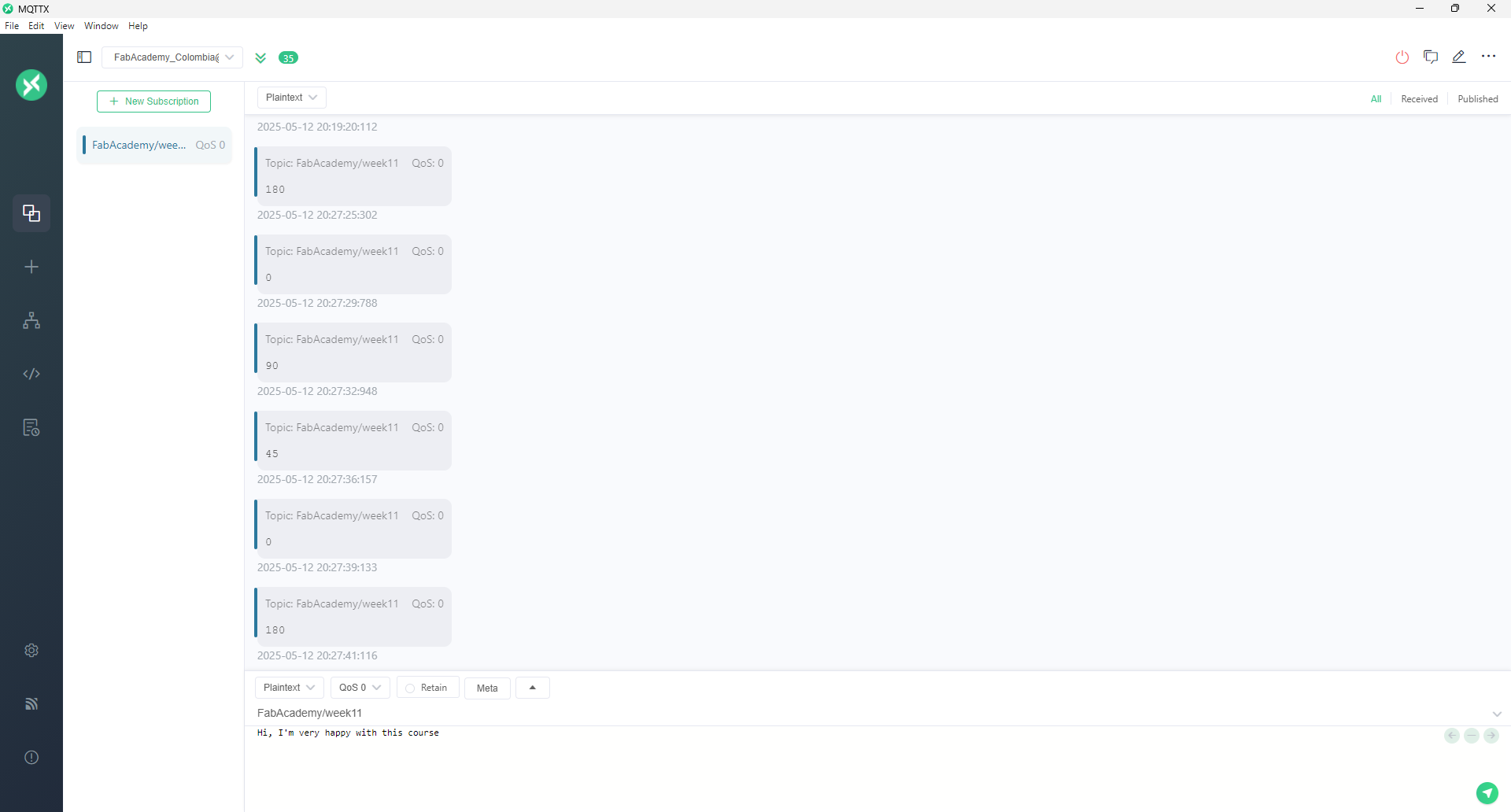Open the more options ellipsis menu
This screenshot has height=812, width=1511.
click(1488, 56)
